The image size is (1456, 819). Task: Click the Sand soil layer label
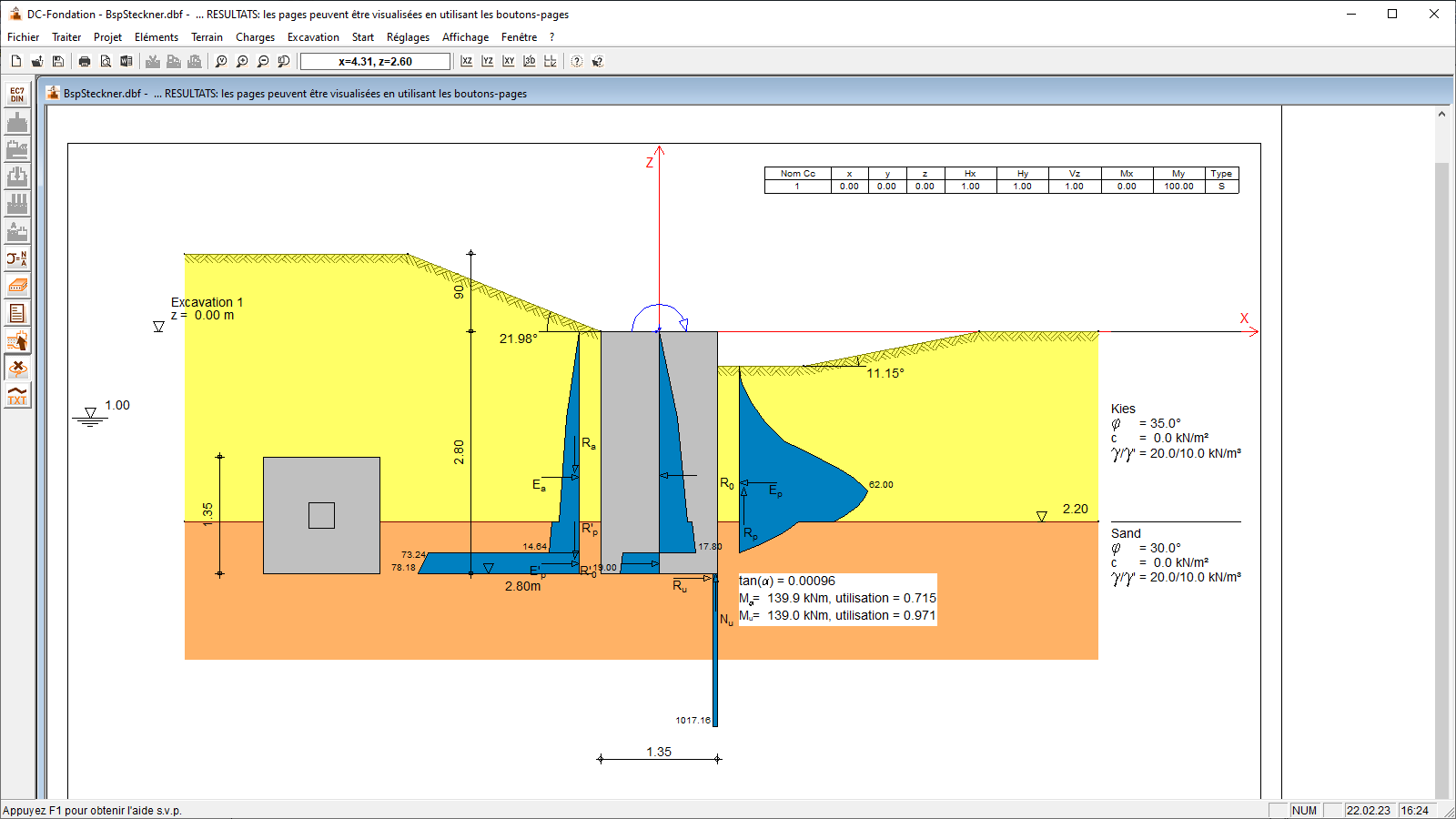click(1126, 533)
